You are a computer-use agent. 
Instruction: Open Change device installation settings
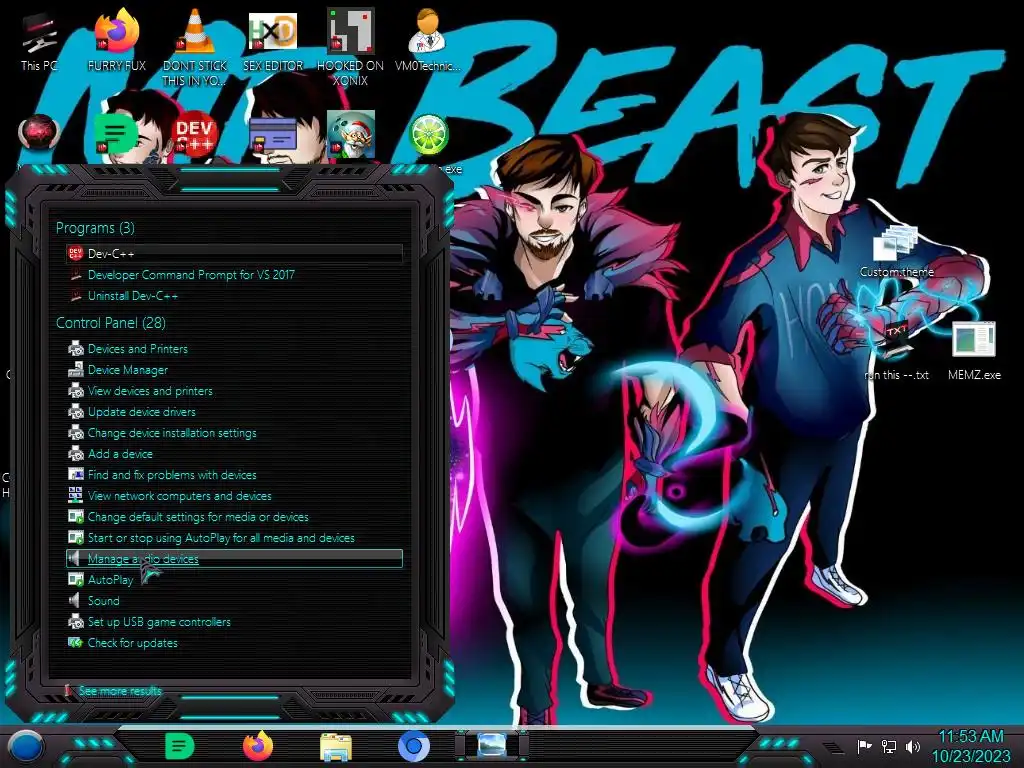(x=234, y=432)
